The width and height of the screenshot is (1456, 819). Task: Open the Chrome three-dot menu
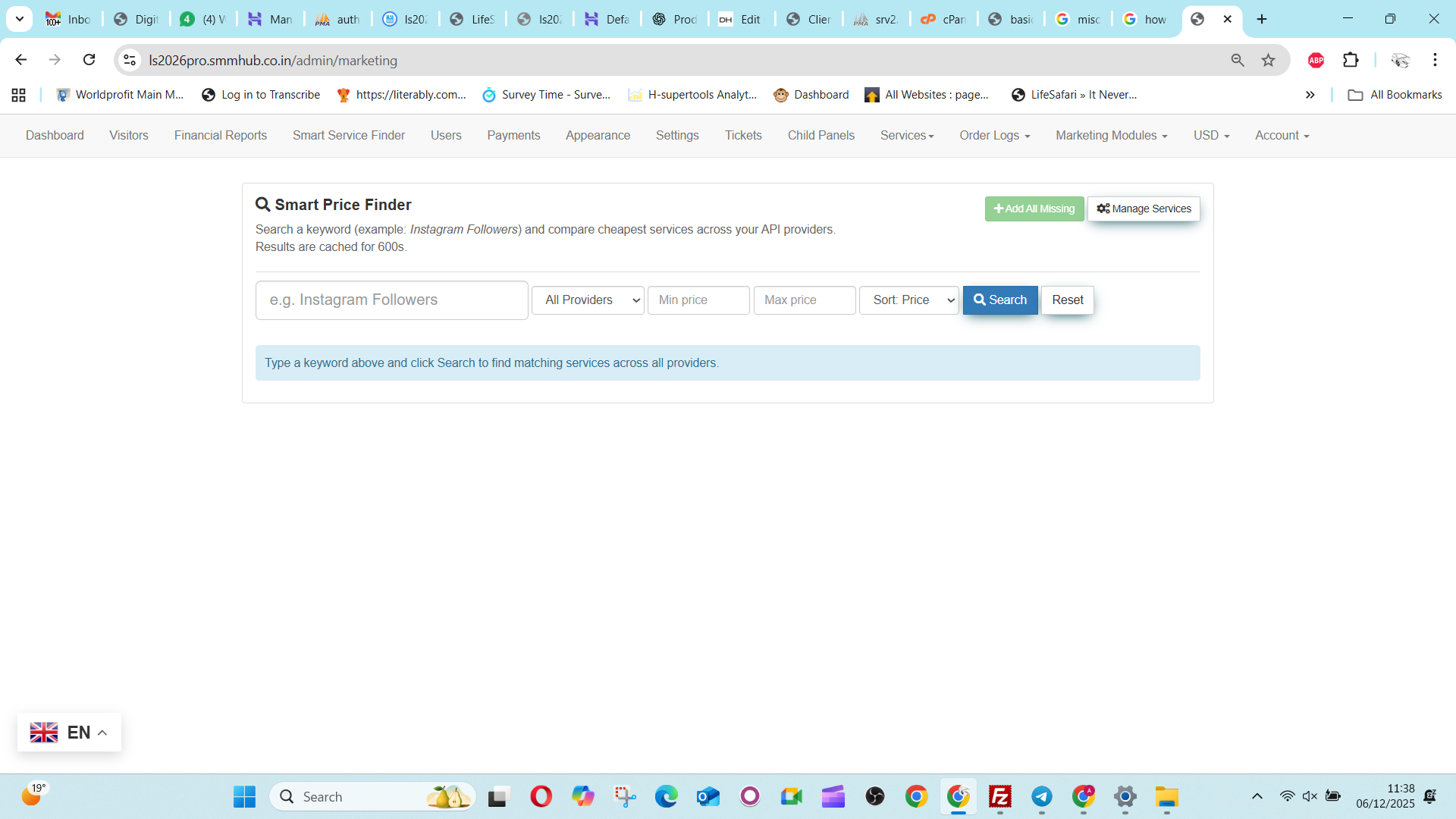pos(1435,60)
